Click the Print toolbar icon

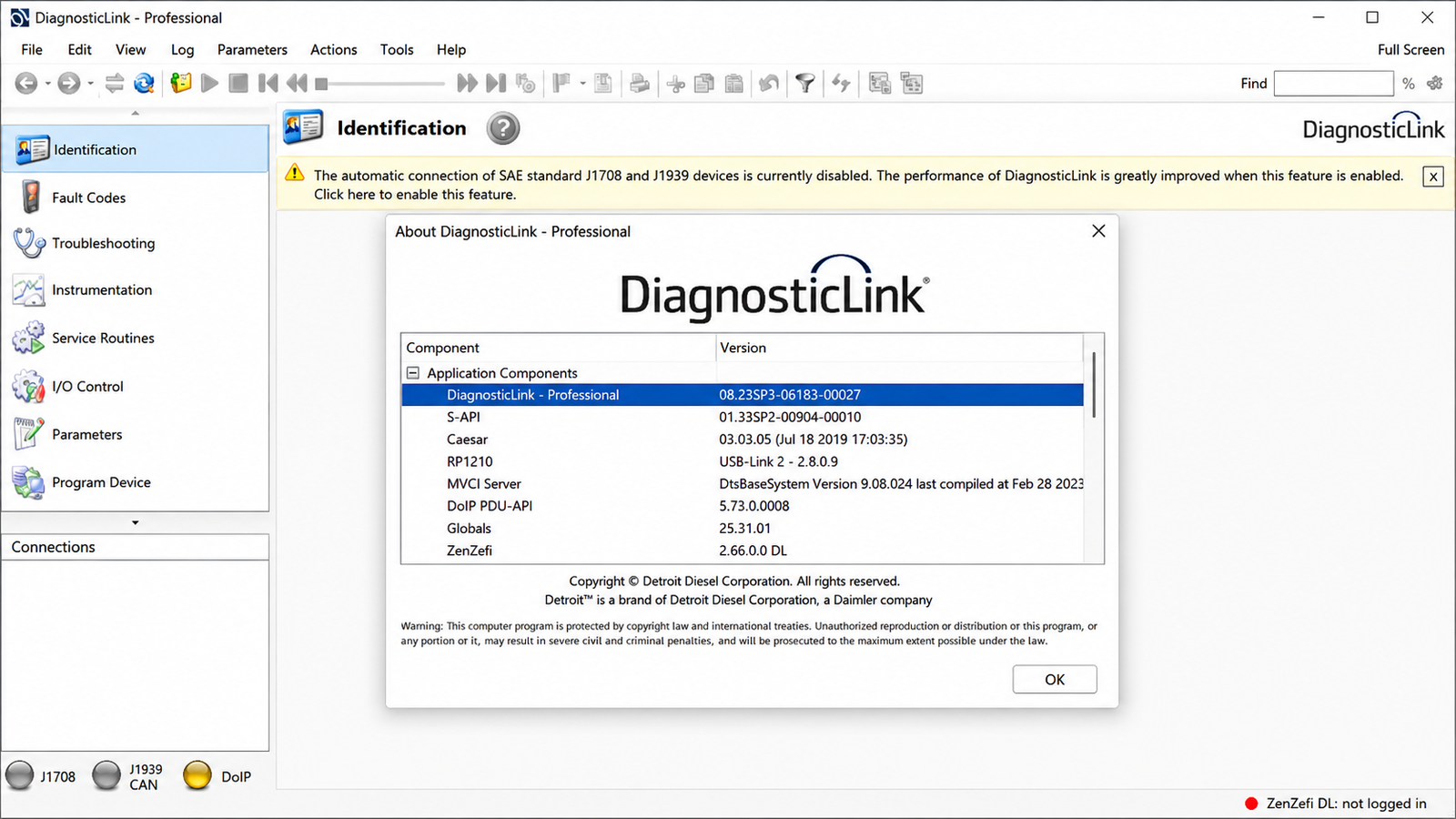pos(640,84)
